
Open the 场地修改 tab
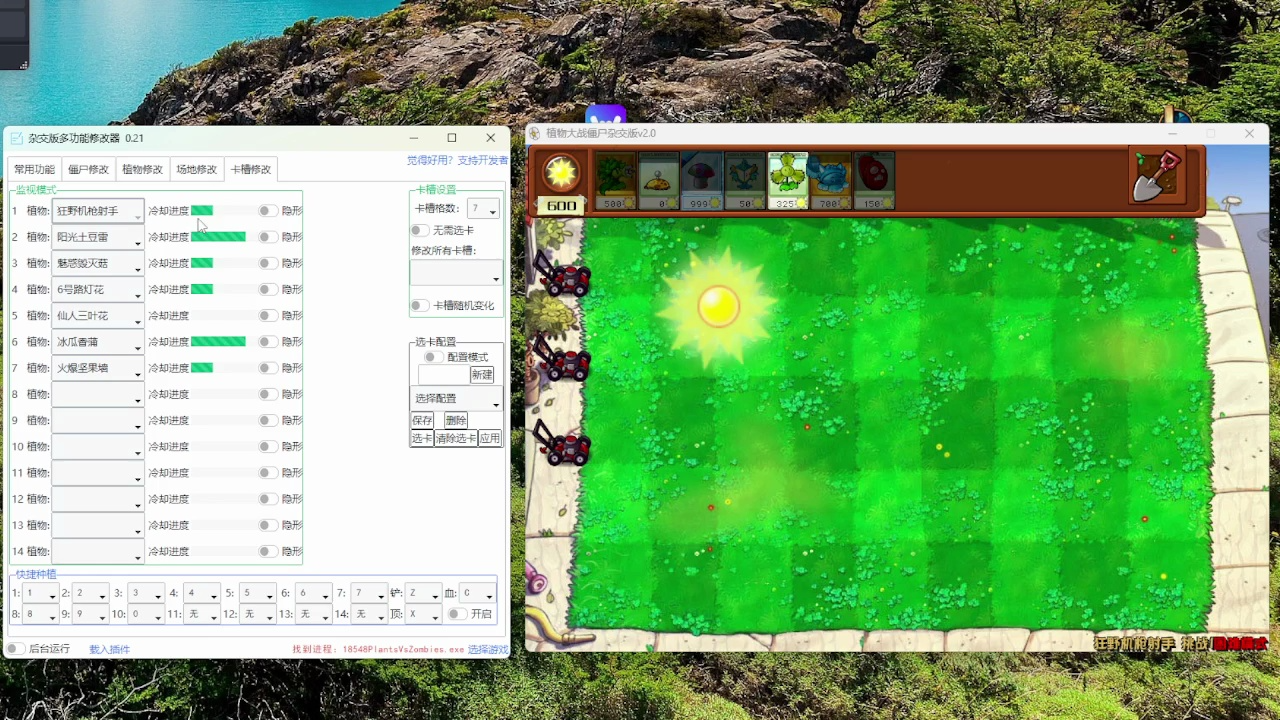[x=196, y=169]
